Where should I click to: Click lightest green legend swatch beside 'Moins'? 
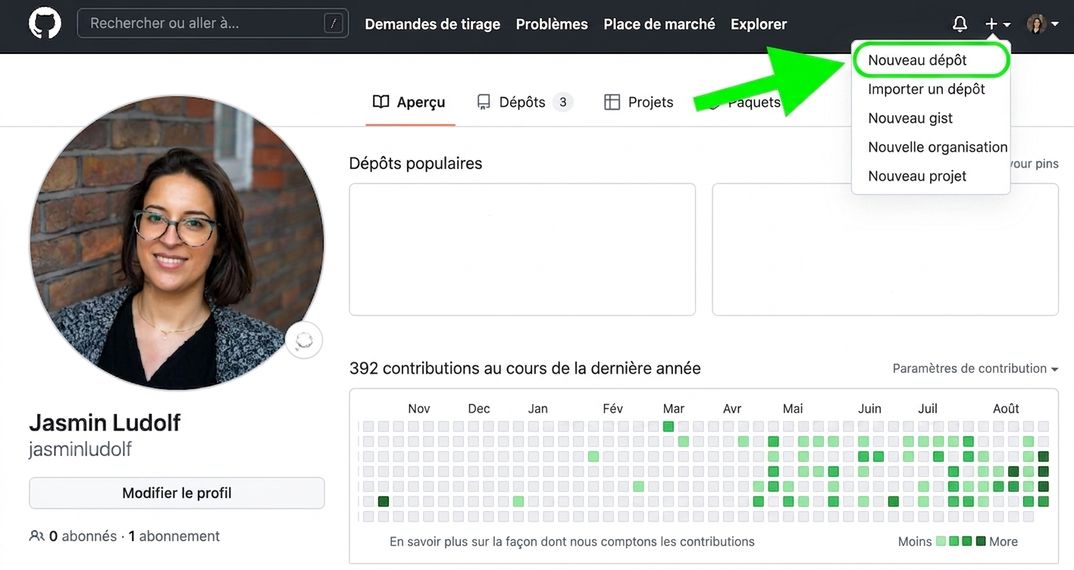coord(941,541)
